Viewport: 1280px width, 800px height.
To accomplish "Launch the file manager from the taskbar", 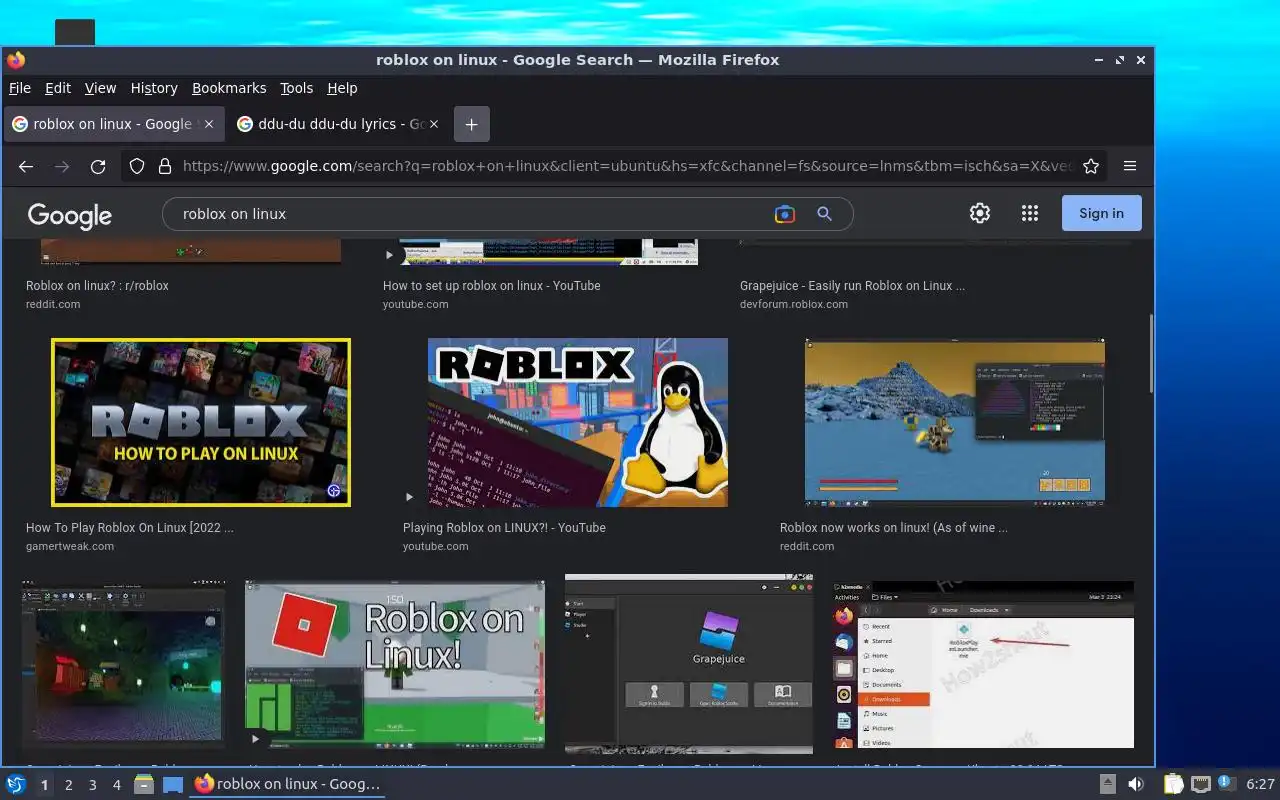I will pos(144,785).
